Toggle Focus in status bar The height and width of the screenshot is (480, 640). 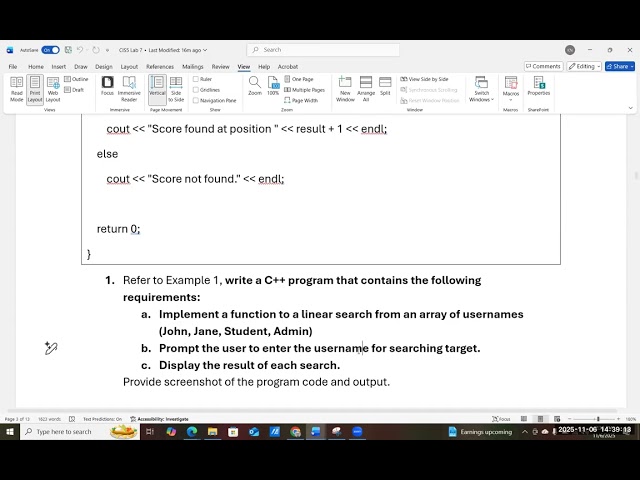click(x=501, y=419)
